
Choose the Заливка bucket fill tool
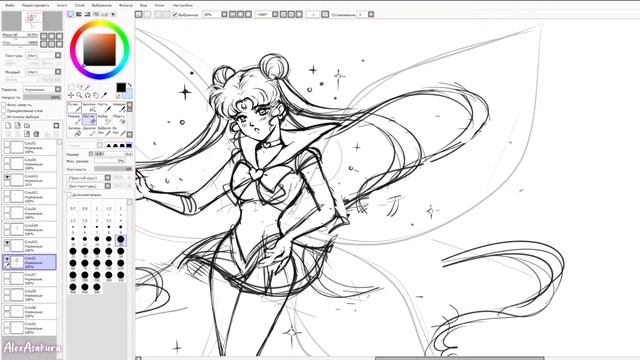74,131
